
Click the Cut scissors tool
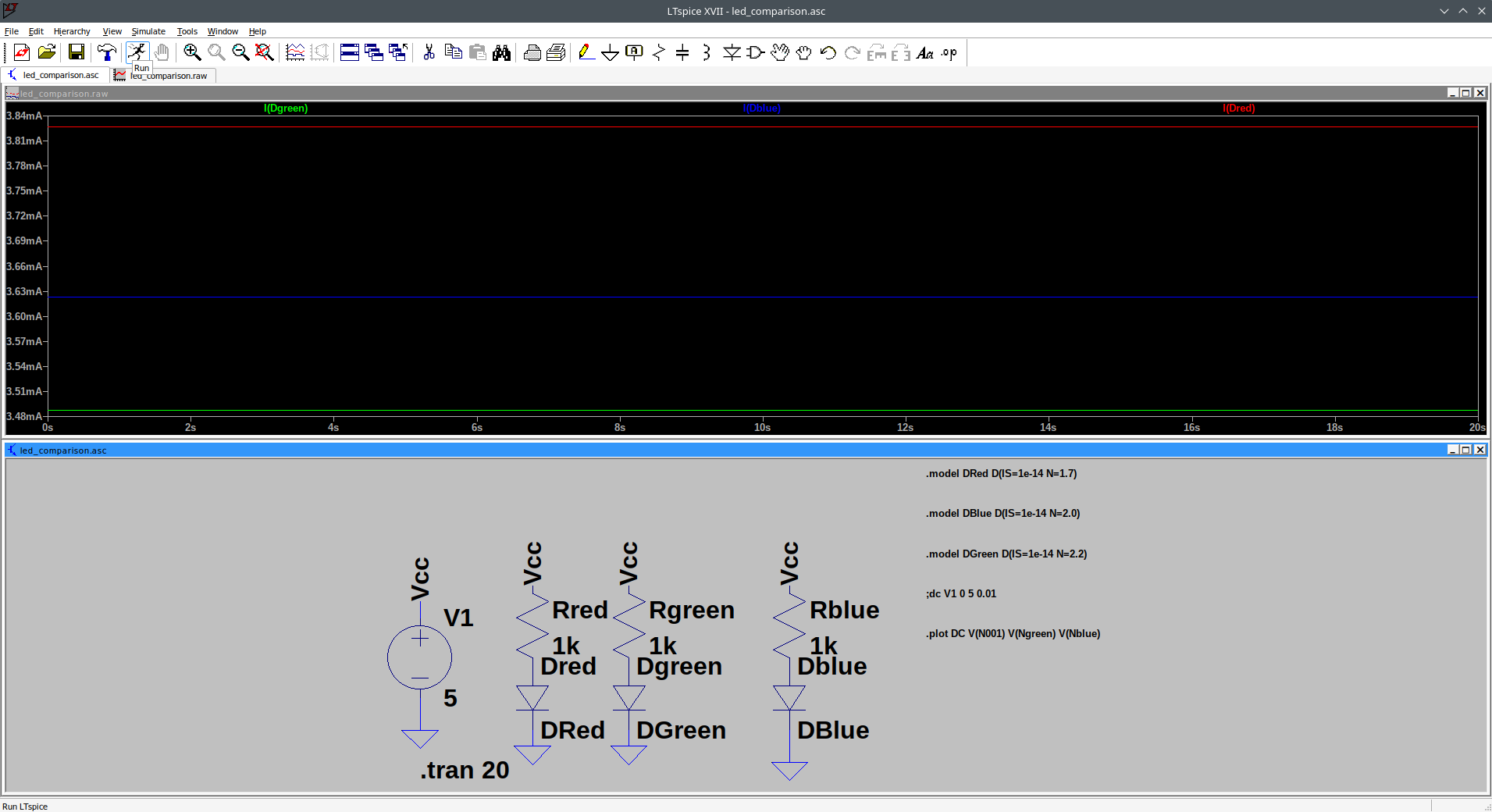pyautogui.click(x=429, y=52)
